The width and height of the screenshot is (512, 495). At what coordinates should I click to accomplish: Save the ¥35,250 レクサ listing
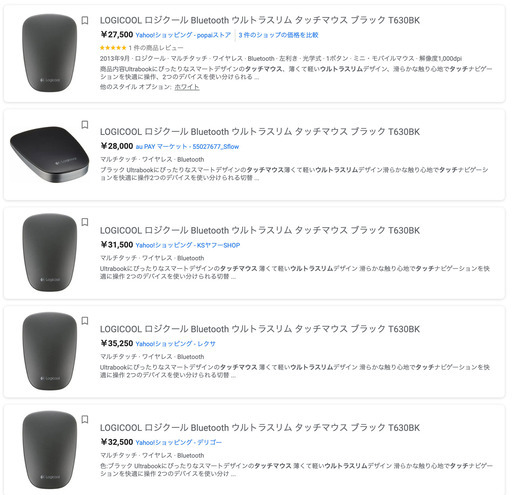85,321
